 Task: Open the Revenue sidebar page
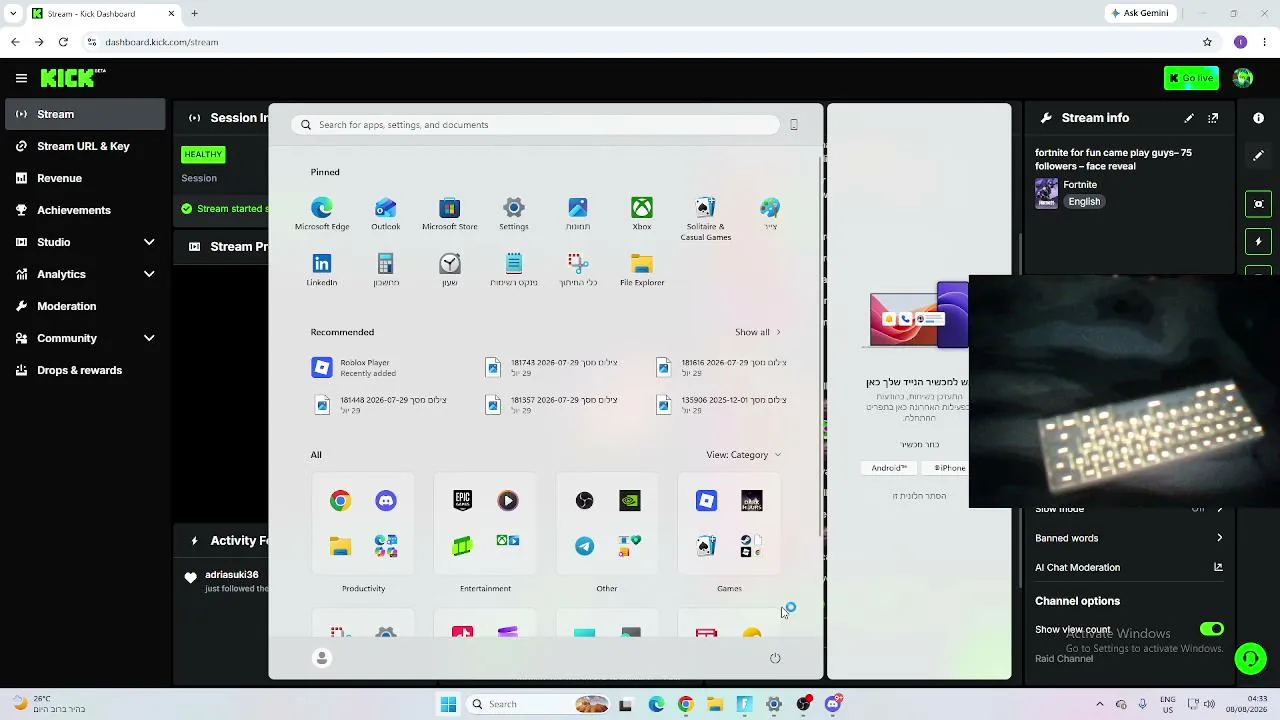[85, 178]
